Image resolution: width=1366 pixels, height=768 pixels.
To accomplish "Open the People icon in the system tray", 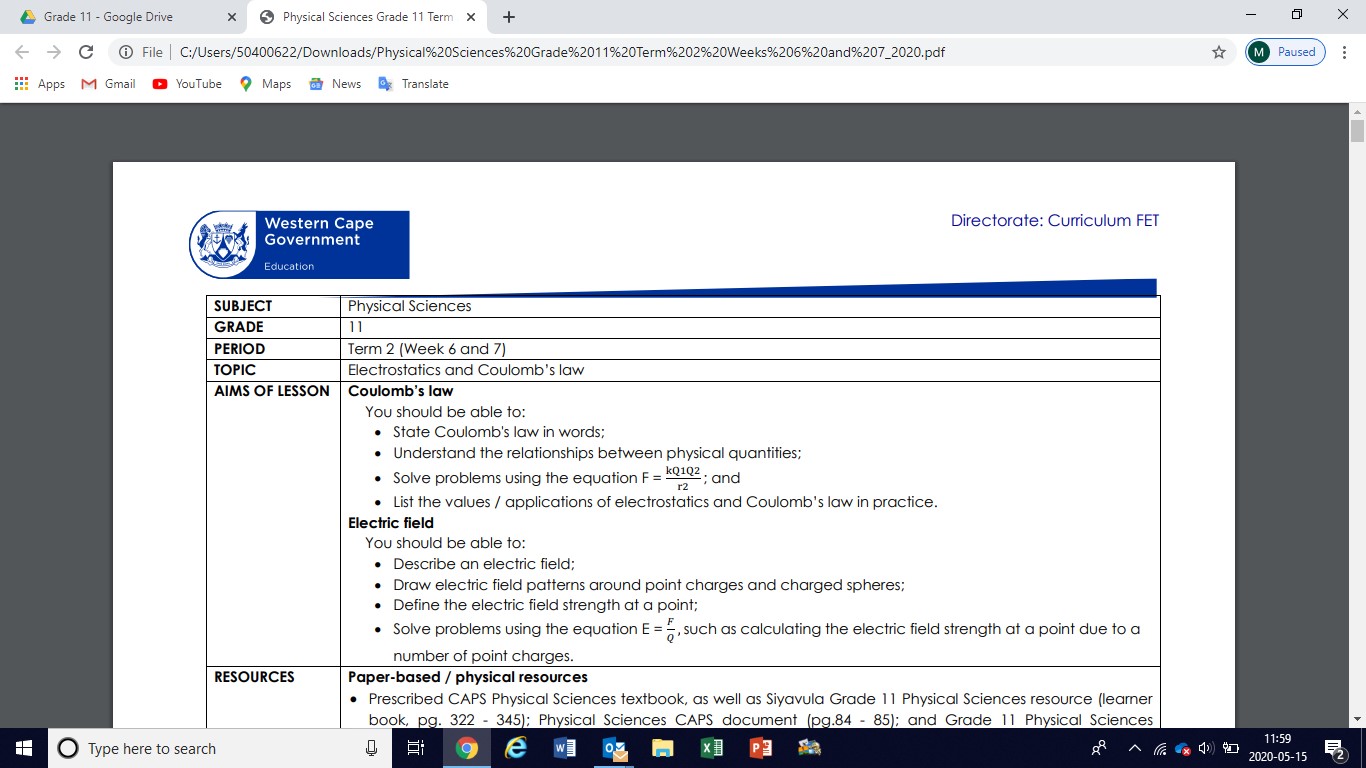I will [x=1099, y=748].
